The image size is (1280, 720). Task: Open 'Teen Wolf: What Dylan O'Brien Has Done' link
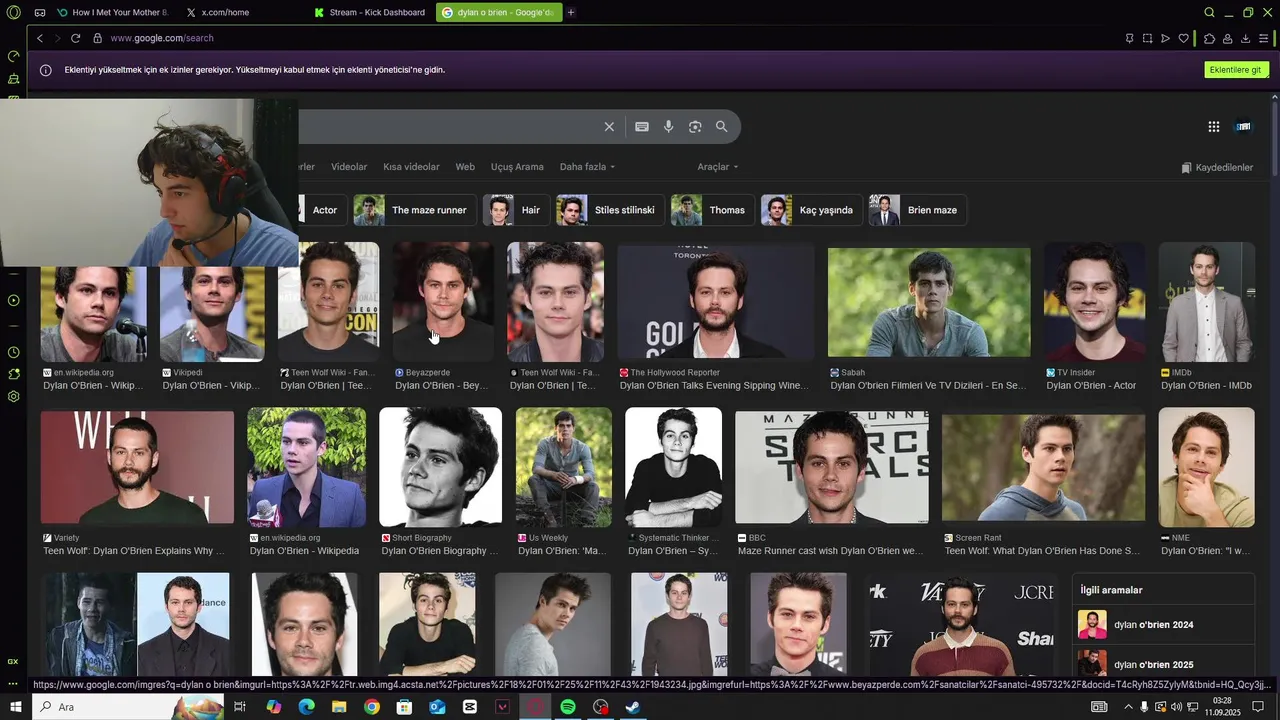(1042, 551)
